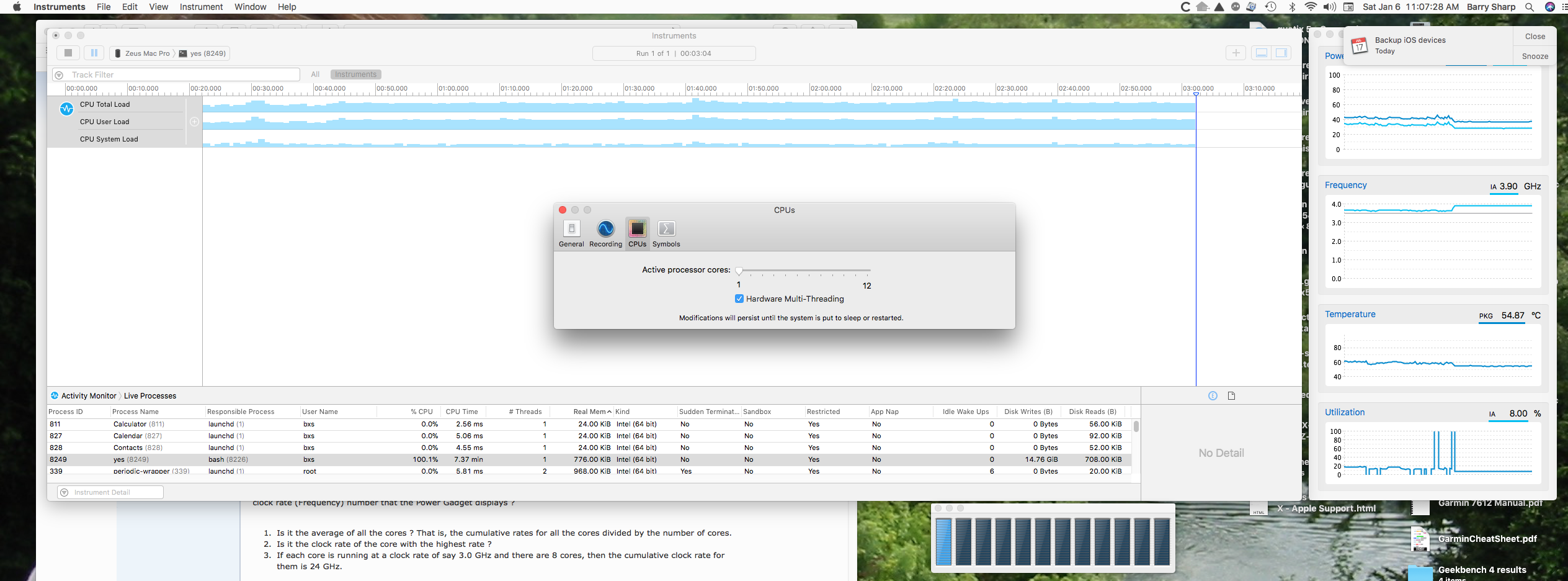This screenshot has width=1568, height=581.
Task: Open the General preferences tab
Action: click(x=571, y=233)
